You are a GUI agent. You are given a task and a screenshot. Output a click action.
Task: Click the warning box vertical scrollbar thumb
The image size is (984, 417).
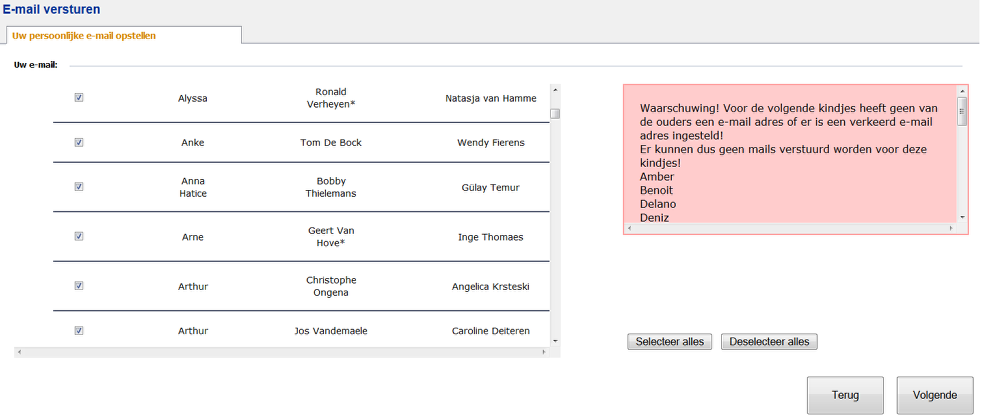click(962, 110)
